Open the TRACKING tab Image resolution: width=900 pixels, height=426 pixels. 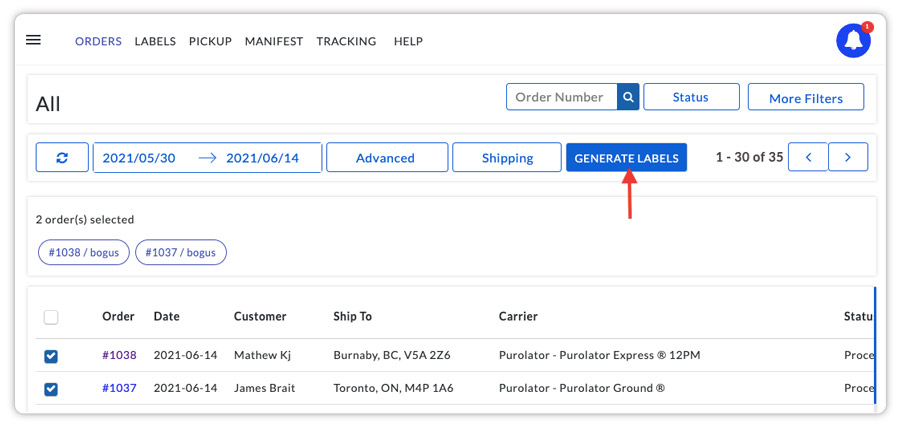346,41
